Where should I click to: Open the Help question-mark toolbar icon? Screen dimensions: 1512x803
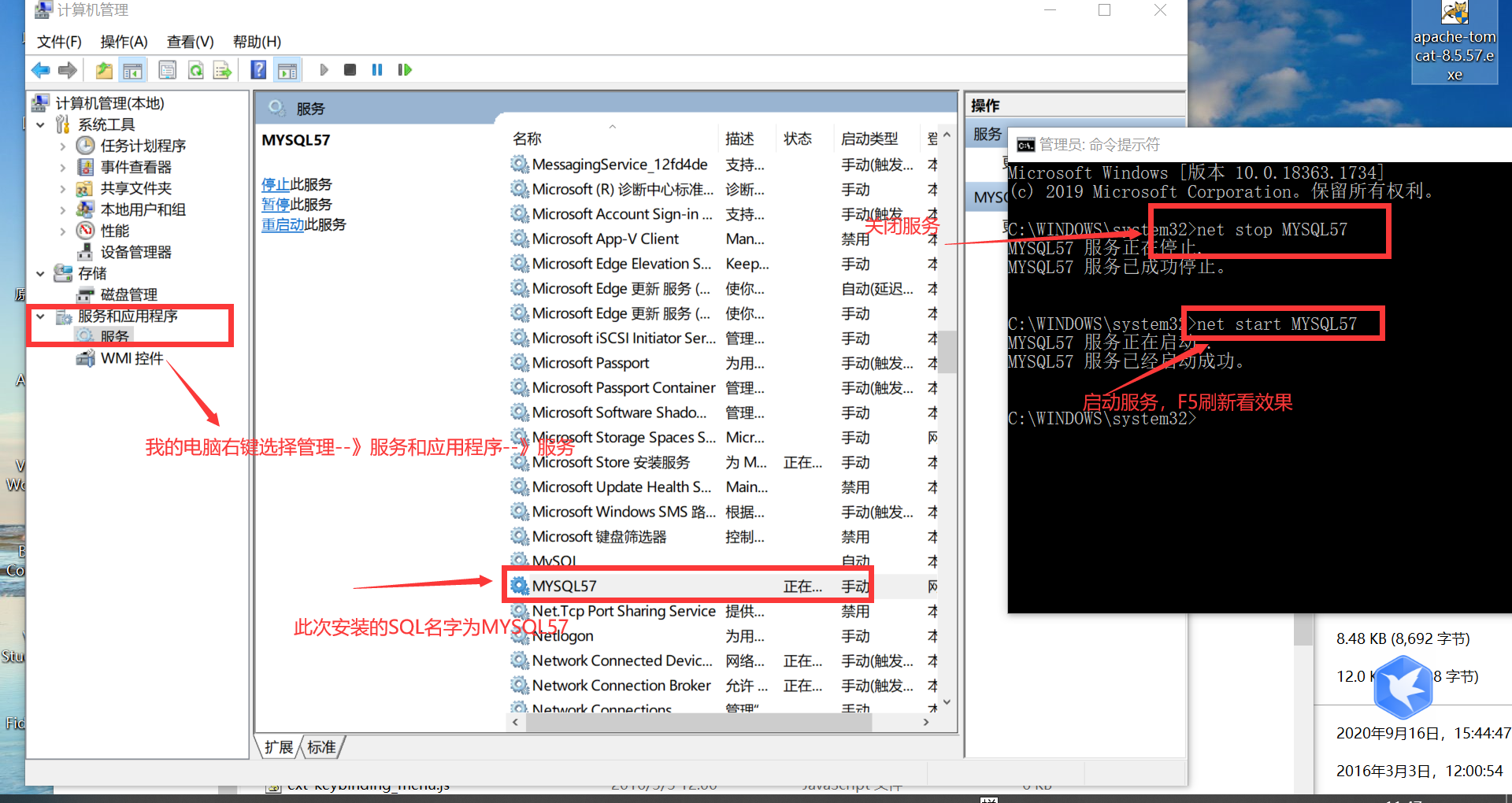258,70
